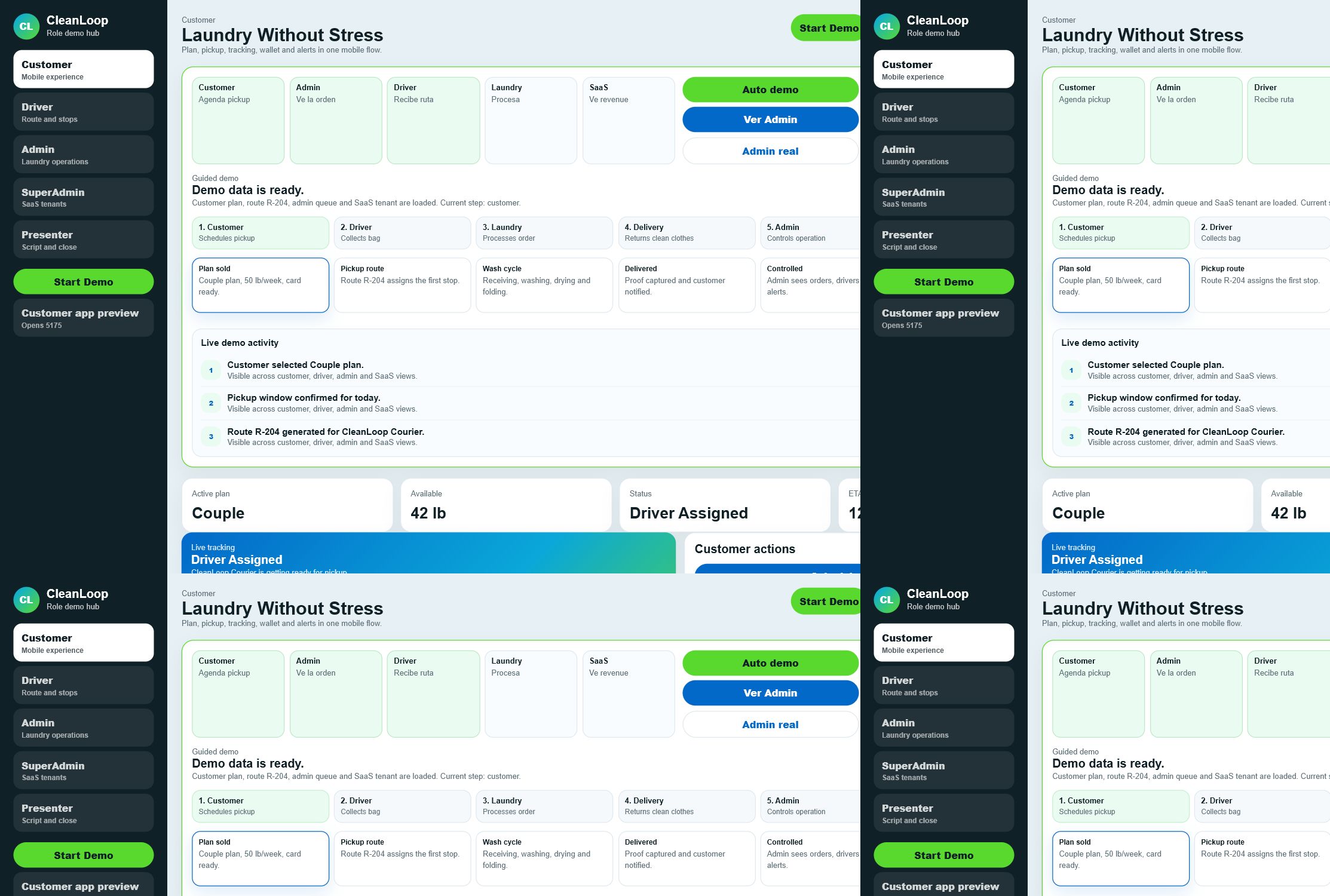Open Presenter role in upper-right sidebar
The height and width of the screenshot is (896, 1330).
944,240
